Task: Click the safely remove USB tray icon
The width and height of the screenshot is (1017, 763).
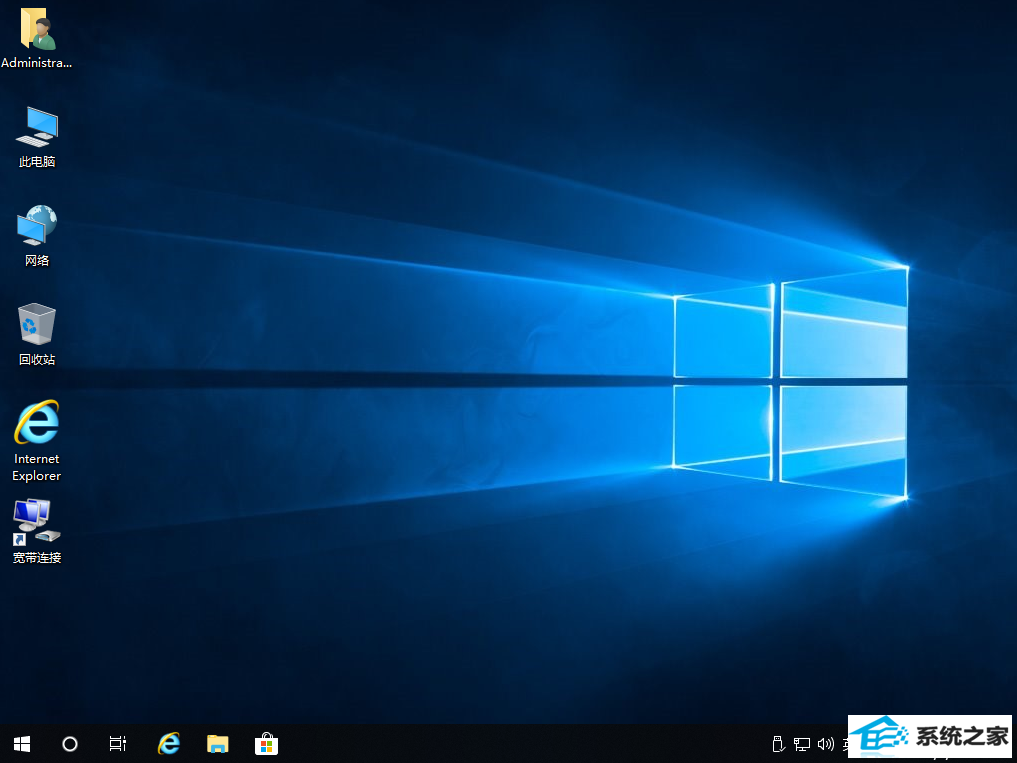Action: coord(779,744)
